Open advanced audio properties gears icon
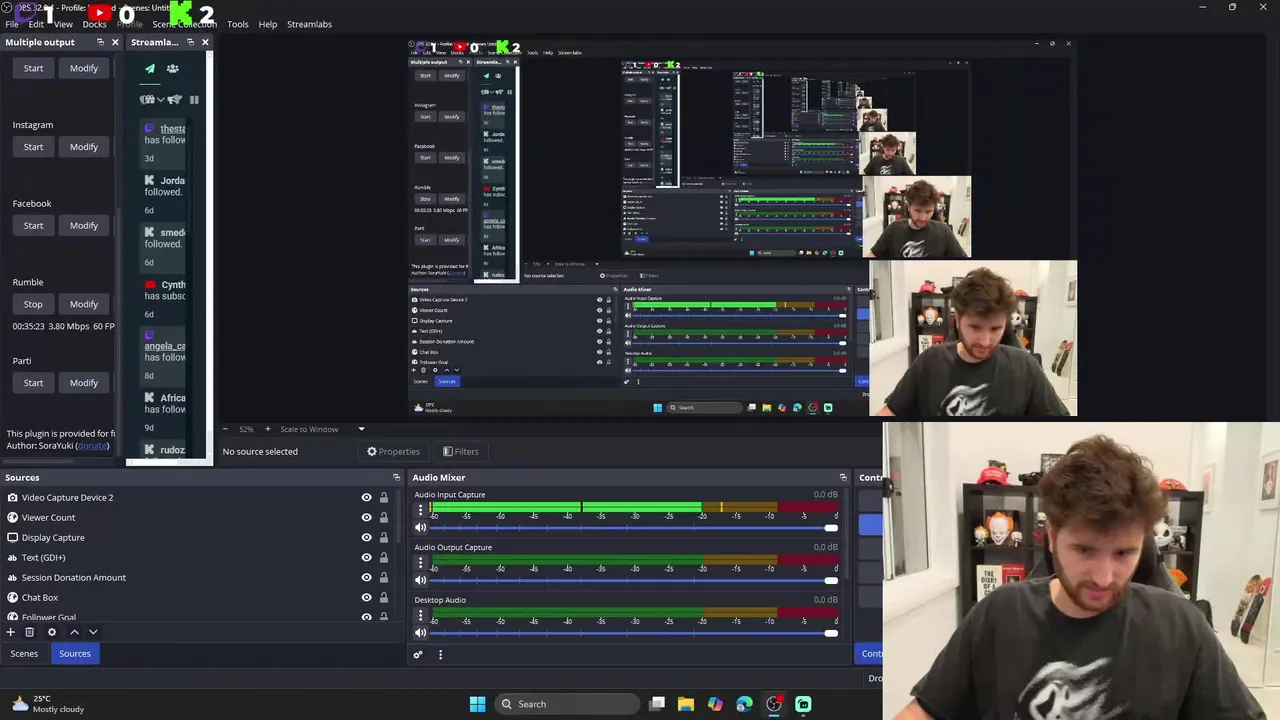1280x720 pixels. click(418, 655)
